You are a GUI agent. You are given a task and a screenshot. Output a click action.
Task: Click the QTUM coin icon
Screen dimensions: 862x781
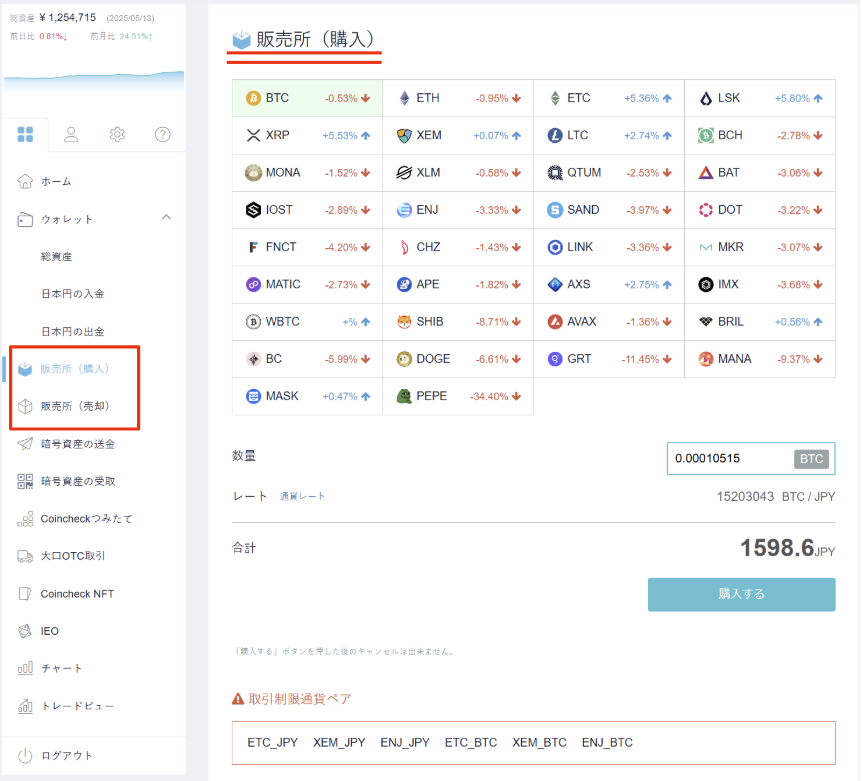pyautogui.click(x=555, y=173)
